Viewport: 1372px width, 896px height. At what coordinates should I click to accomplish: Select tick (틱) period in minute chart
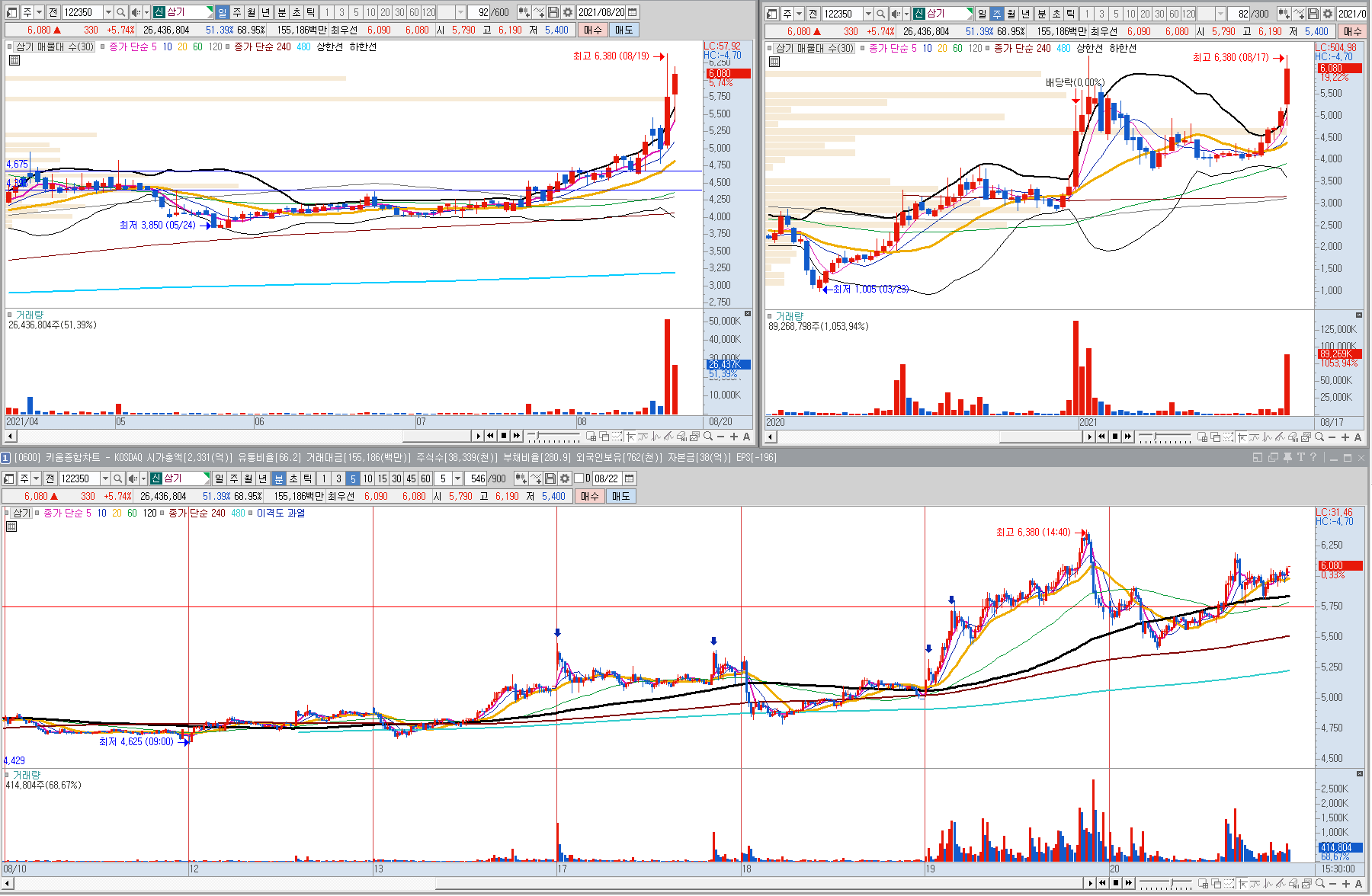[307, 478]
